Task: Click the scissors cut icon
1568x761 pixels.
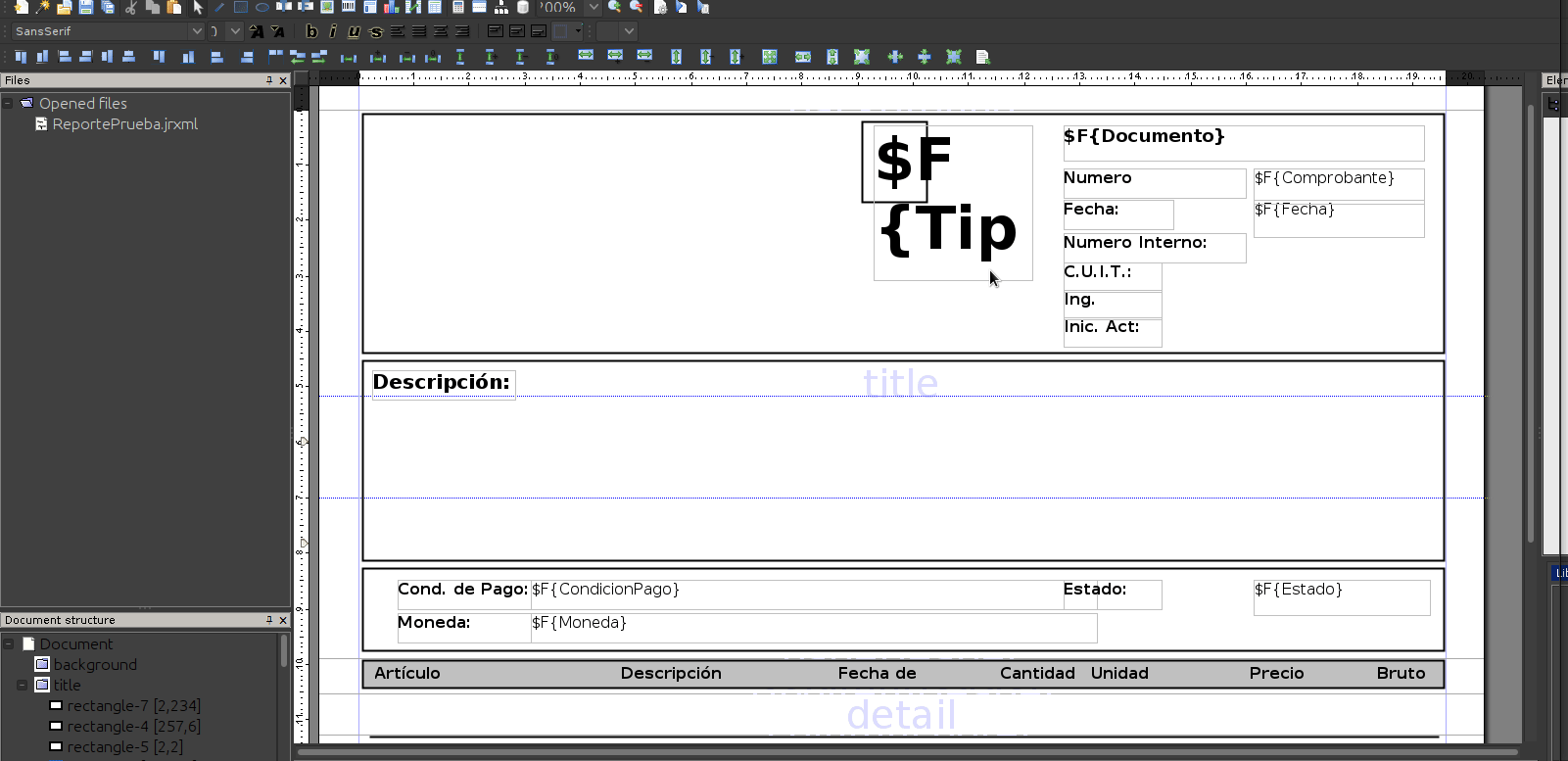Action: tap(130, 7)
